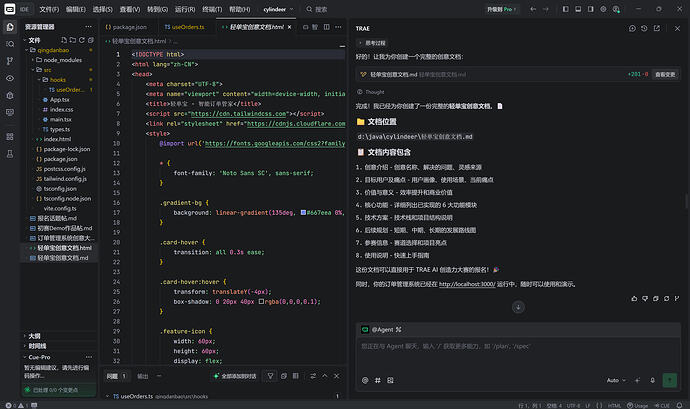Click 全部添加到对话 button in problems panel
Image resolution: width=690 pixels, height=409 pixels.
pos(235,376)
